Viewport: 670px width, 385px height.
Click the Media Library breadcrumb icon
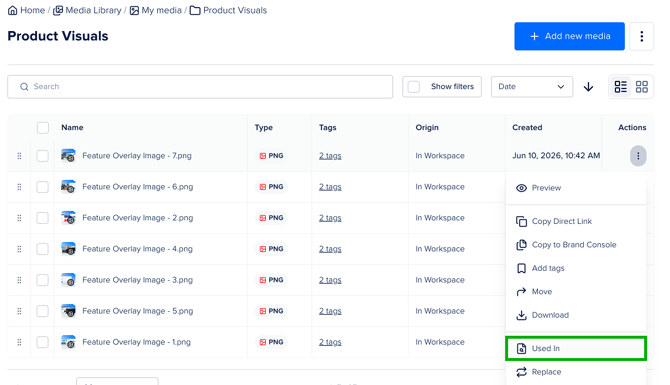tap(58, 10)
